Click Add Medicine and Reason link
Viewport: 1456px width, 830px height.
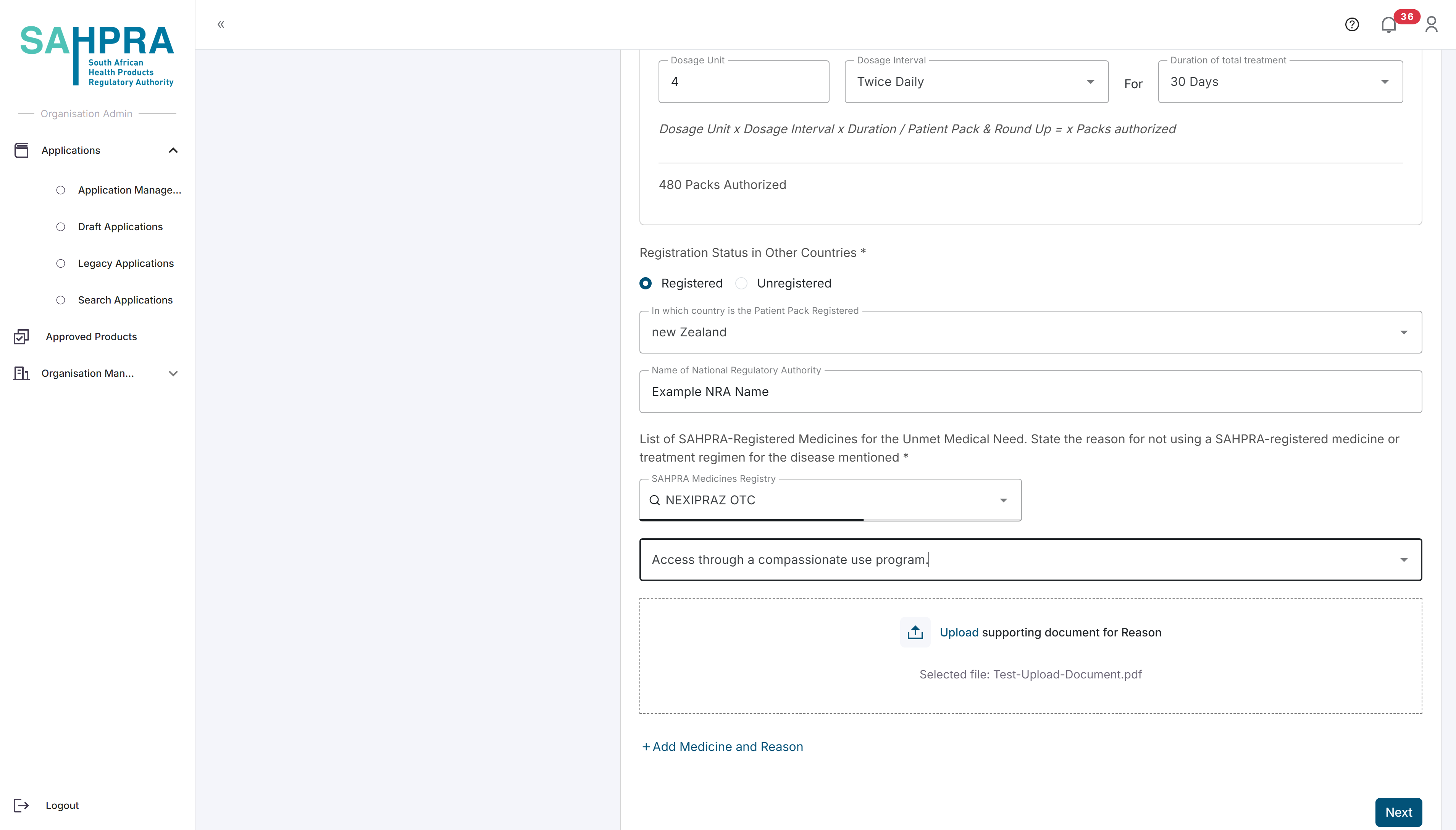click(x=722, y=747)
